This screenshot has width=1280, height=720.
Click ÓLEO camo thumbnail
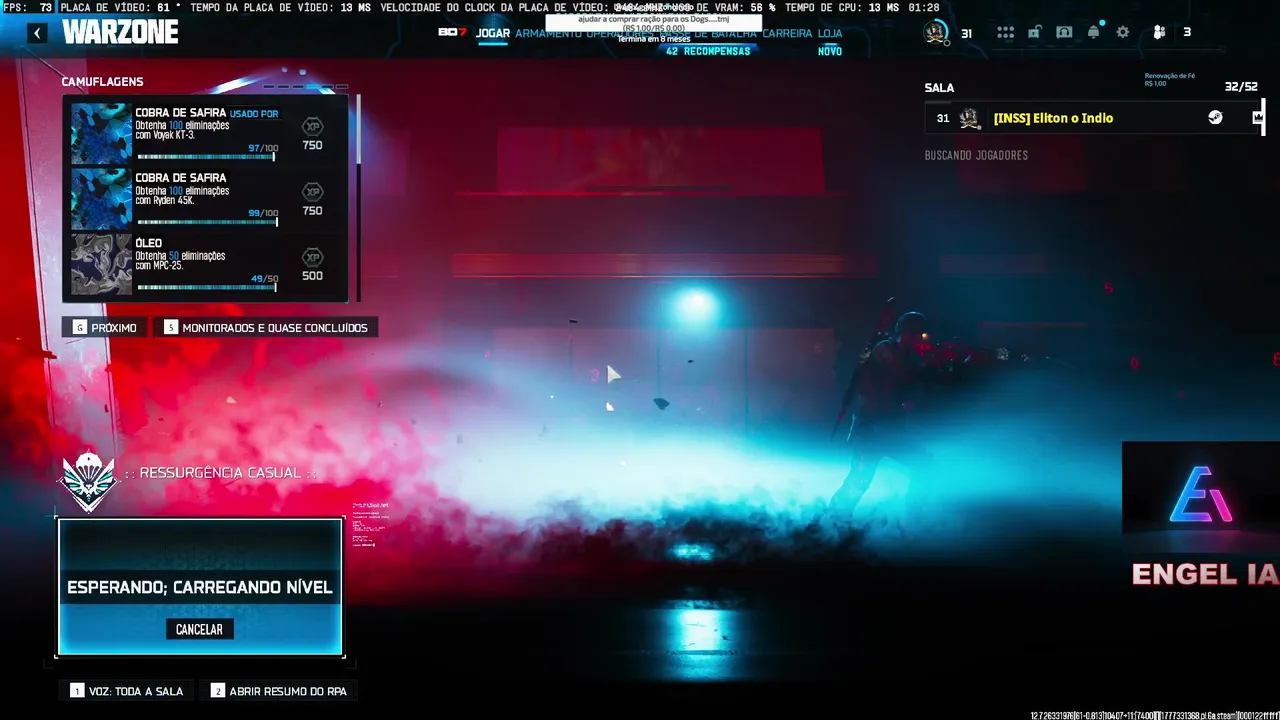[x=101, y=265]
